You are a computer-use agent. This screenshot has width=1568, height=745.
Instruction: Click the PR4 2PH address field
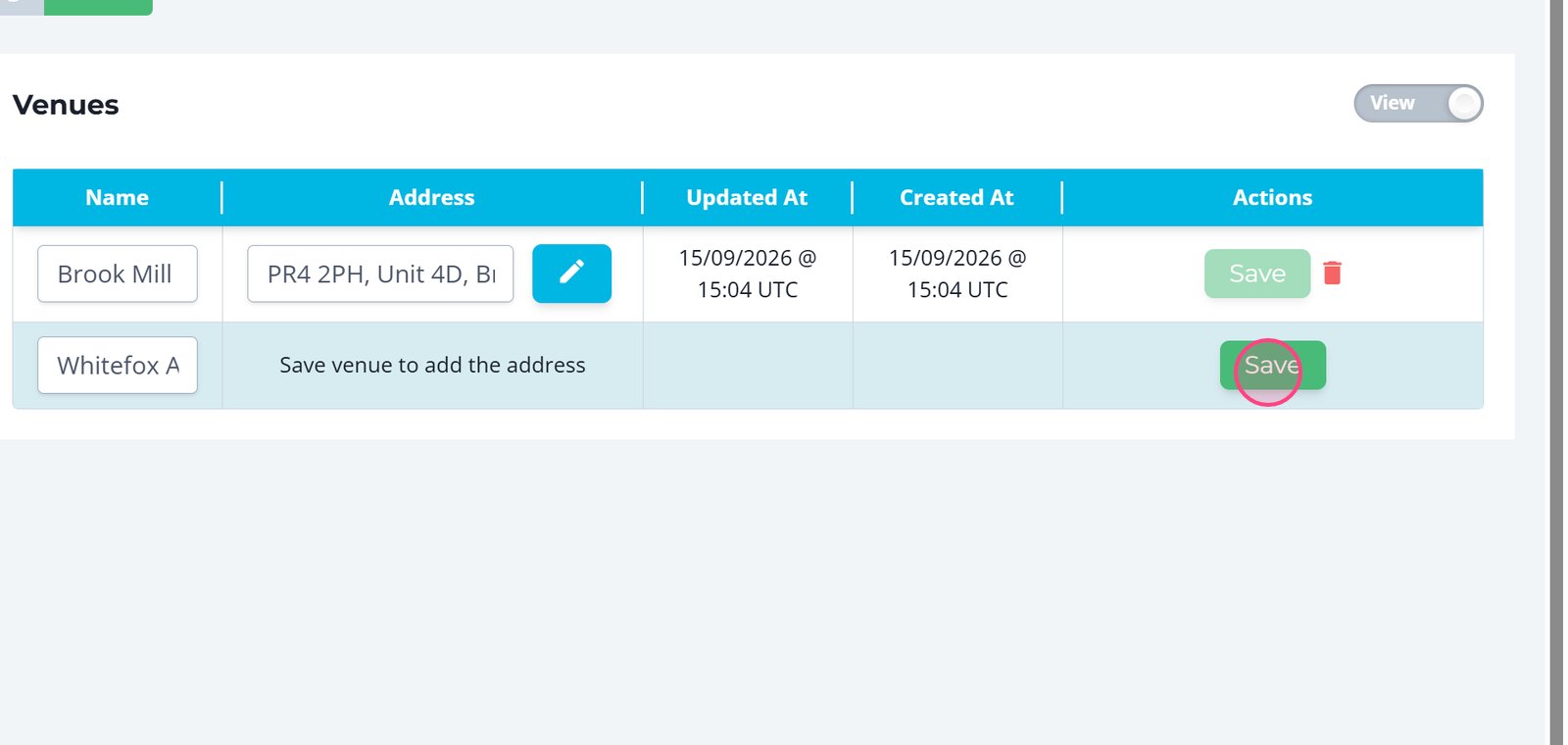380,273
